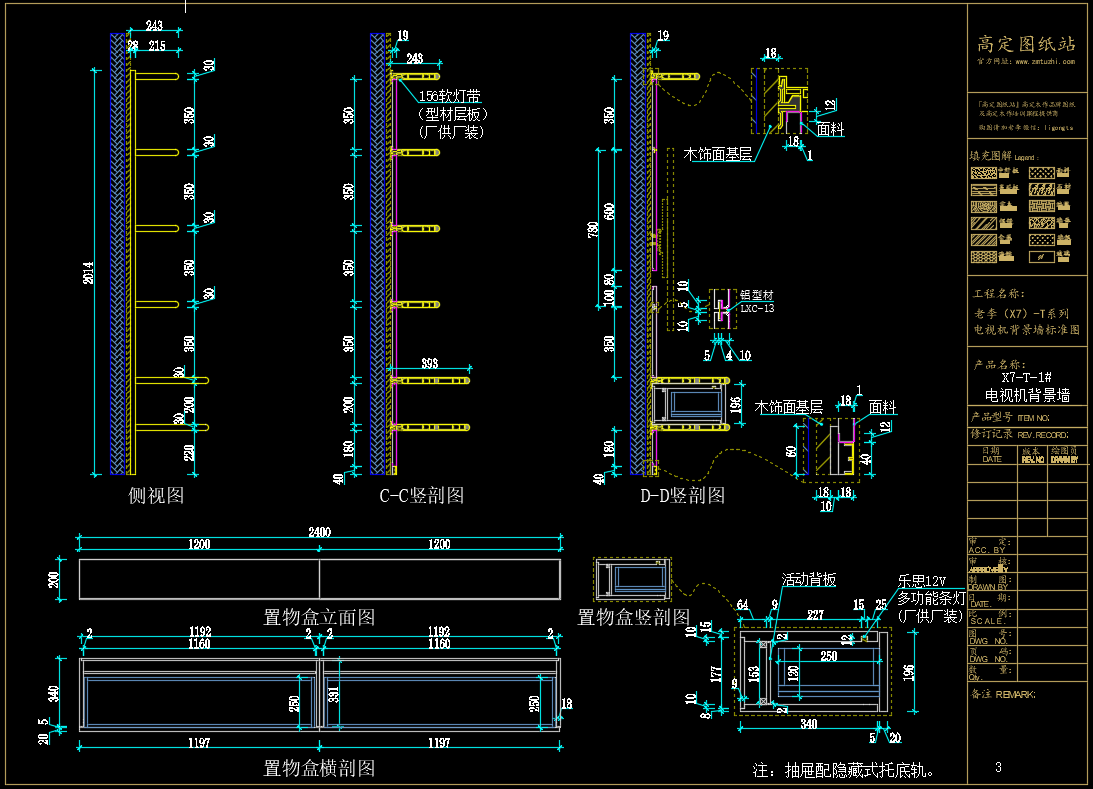Select the D-D竖剖图 section label
Viewport: 1093px width, 789px height.
coord(682,496)
